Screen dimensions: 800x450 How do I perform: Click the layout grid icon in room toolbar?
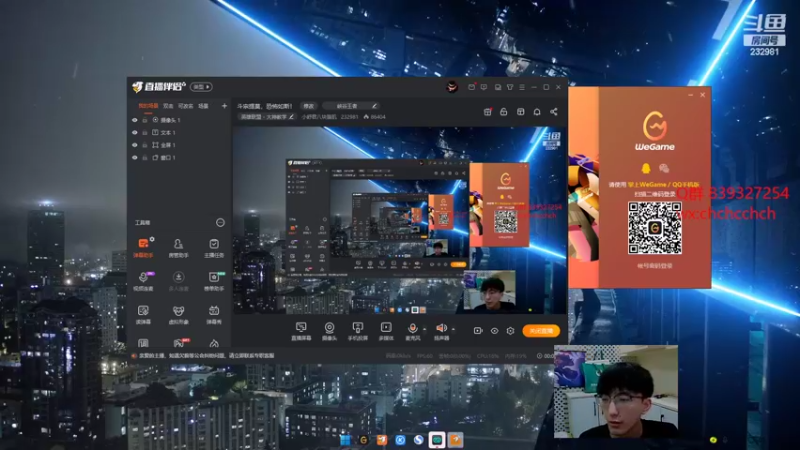[x=520, y=112]
